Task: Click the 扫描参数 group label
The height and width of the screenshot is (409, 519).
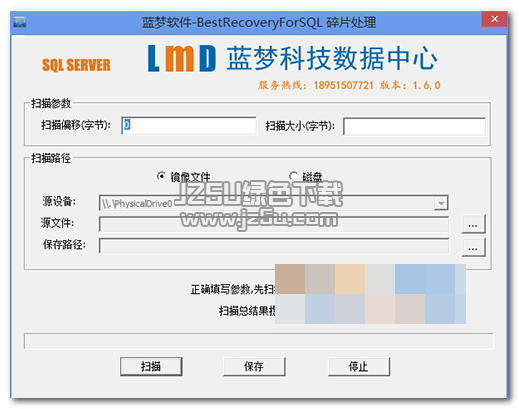Action: tap(51, 103)
